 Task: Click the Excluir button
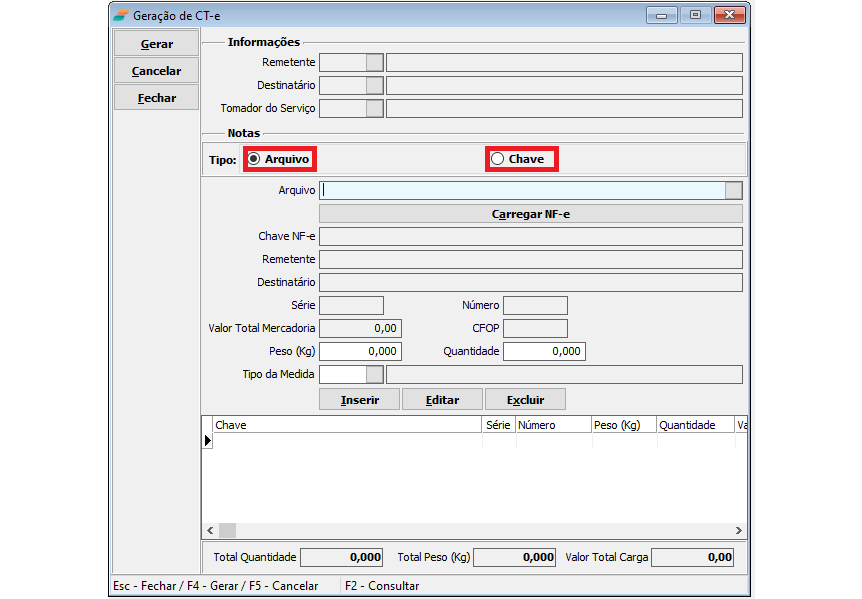525,400
